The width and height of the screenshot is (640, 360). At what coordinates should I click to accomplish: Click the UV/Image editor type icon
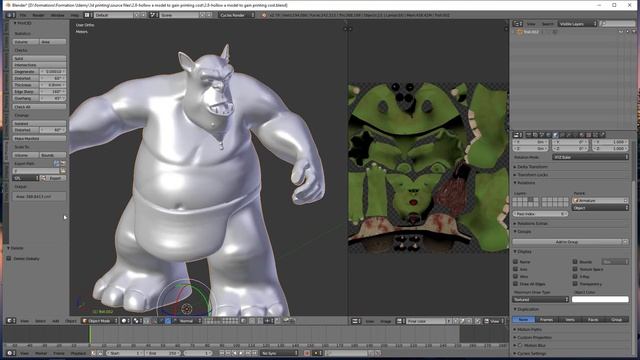tap(356, 321)
